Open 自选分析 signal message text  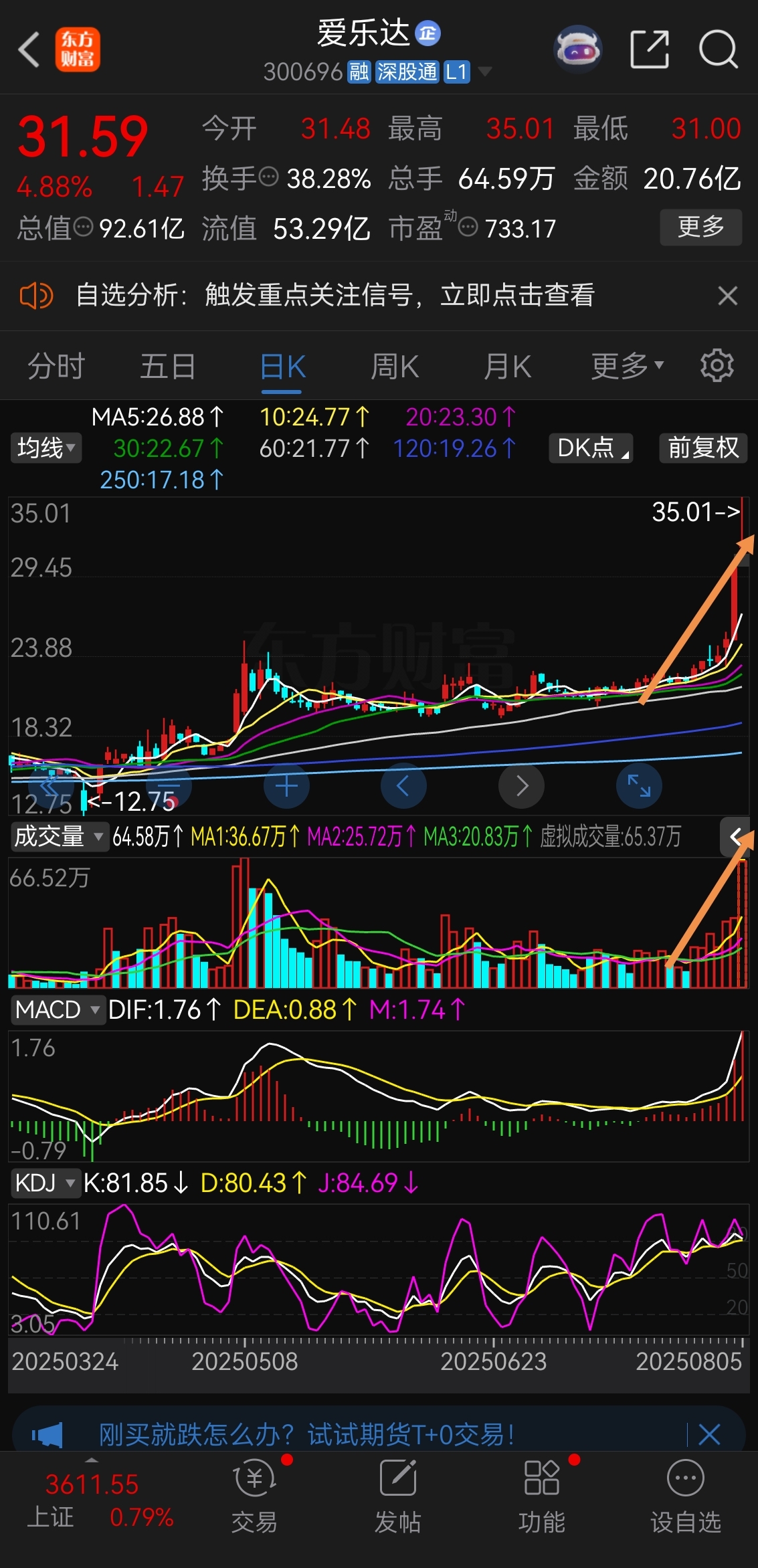pyautogui.click(x=335, y=295)
